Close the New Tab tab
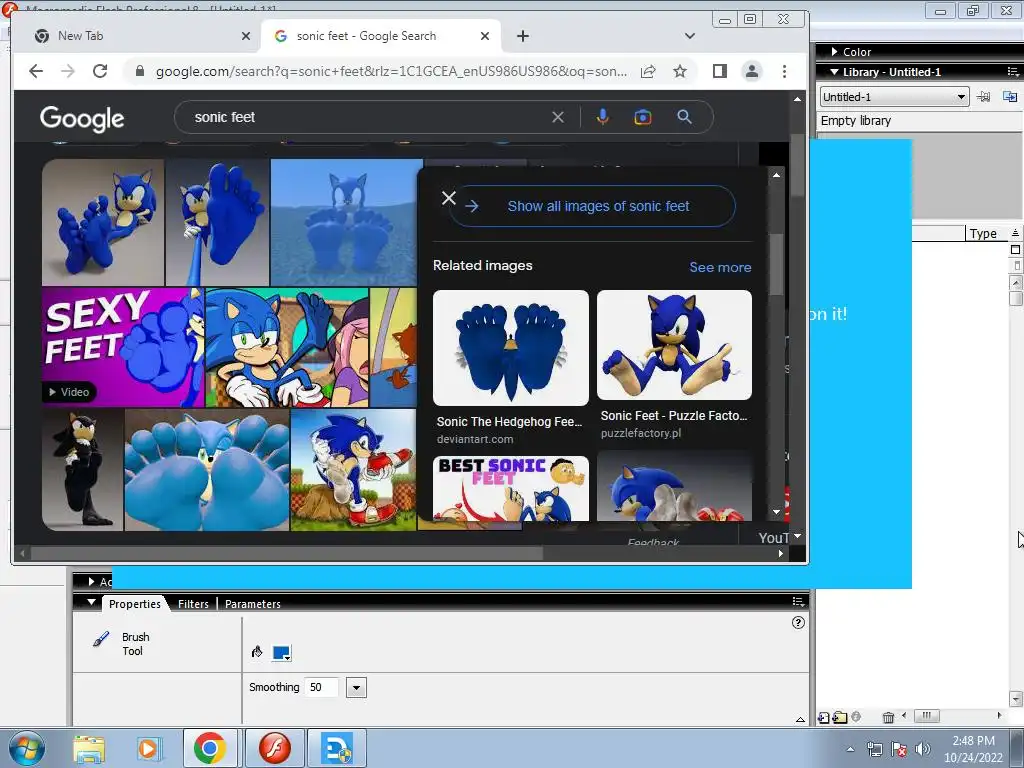 click(x=246, y=36)
